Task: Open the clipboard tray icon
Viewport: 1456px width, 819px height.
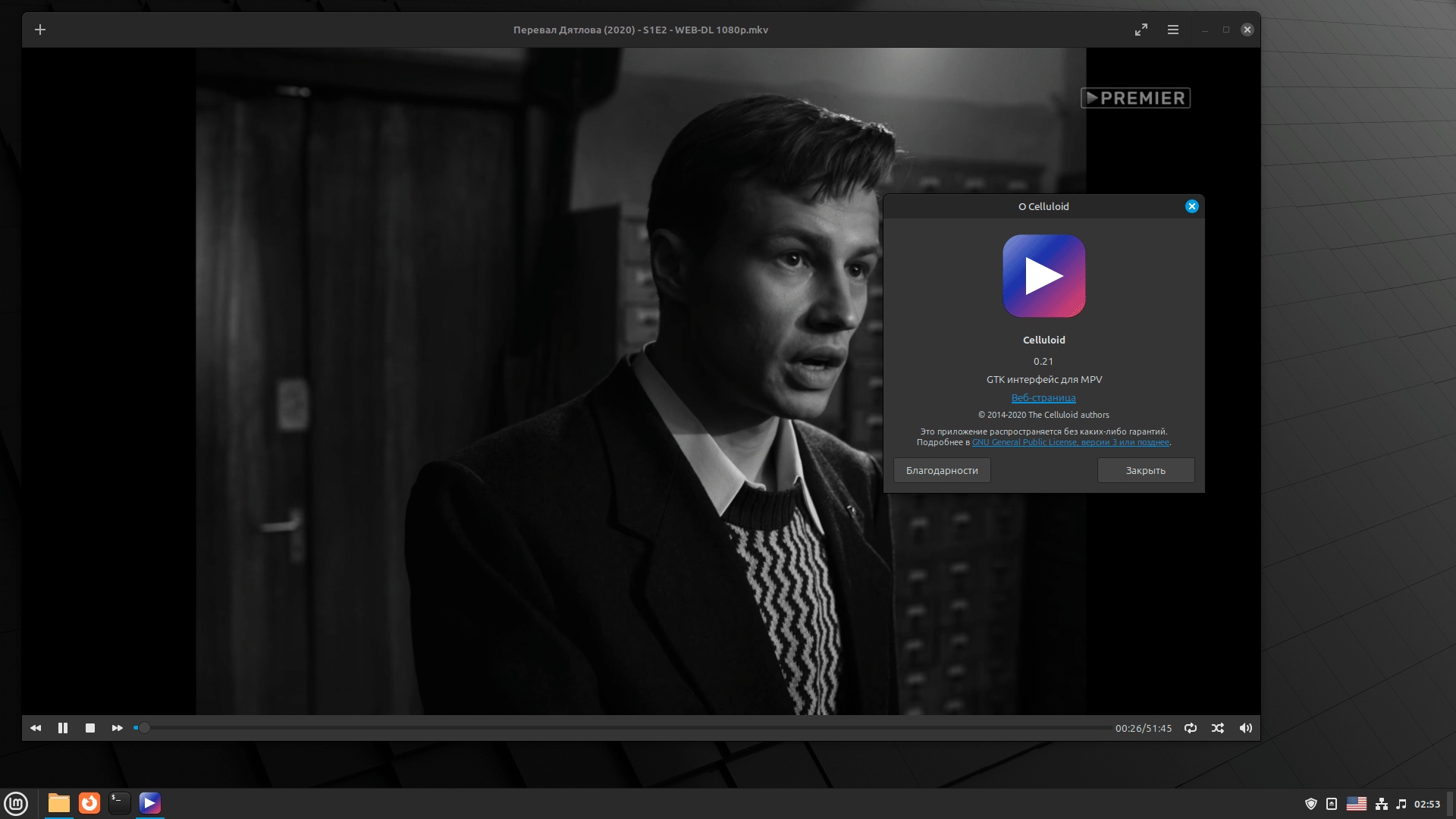Action: pyautogui.click(x=1332, y=804)
